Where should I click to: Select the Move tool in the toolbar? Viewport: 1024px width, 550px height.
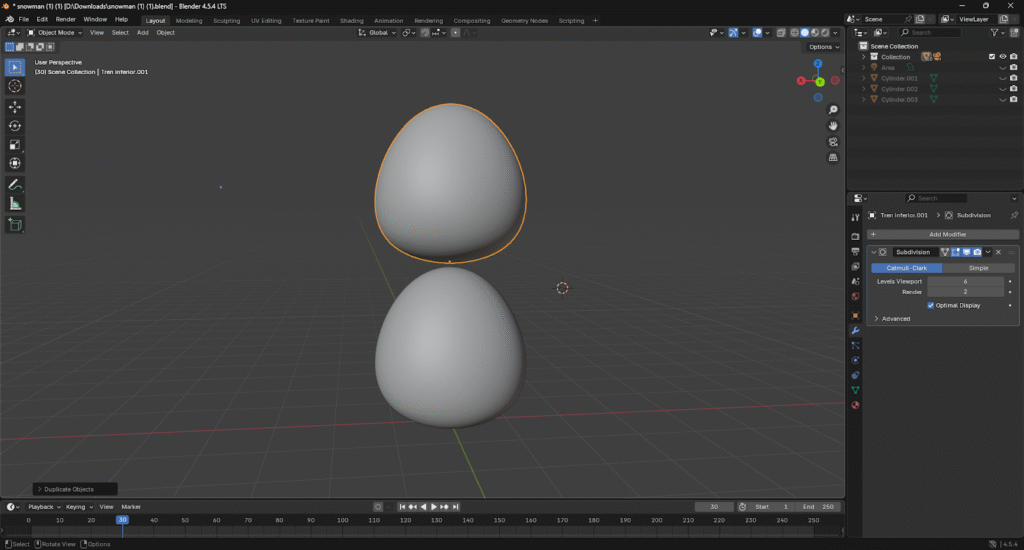tap(15, 106)
